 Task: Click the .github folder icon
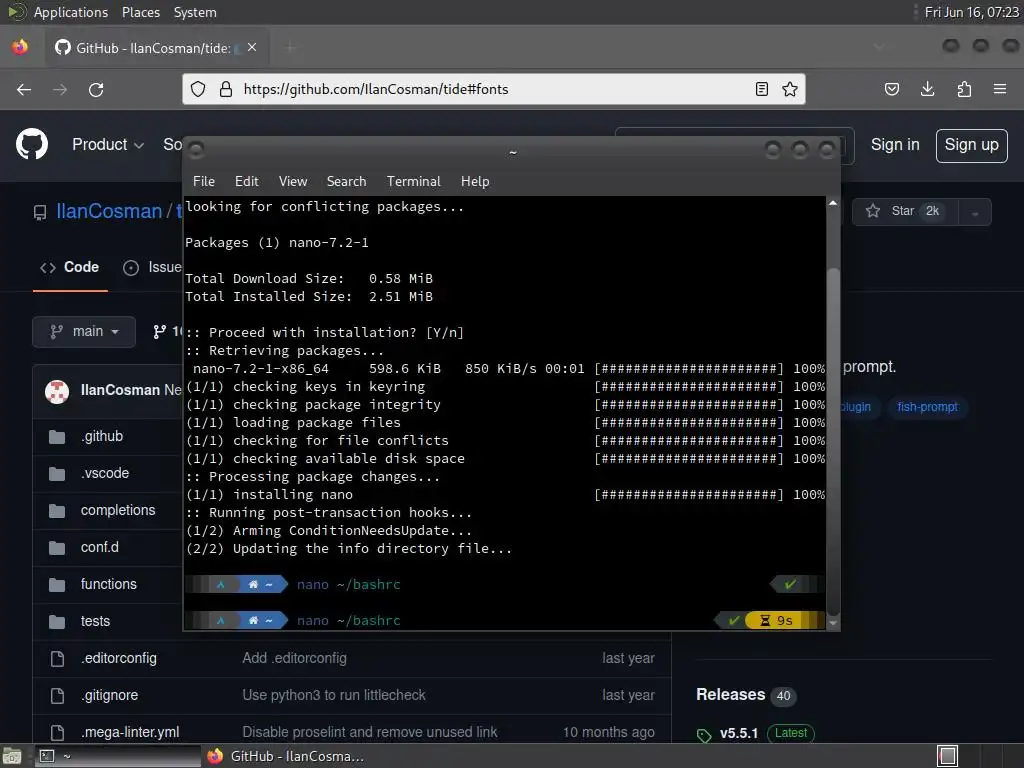[x=57, y=437]
